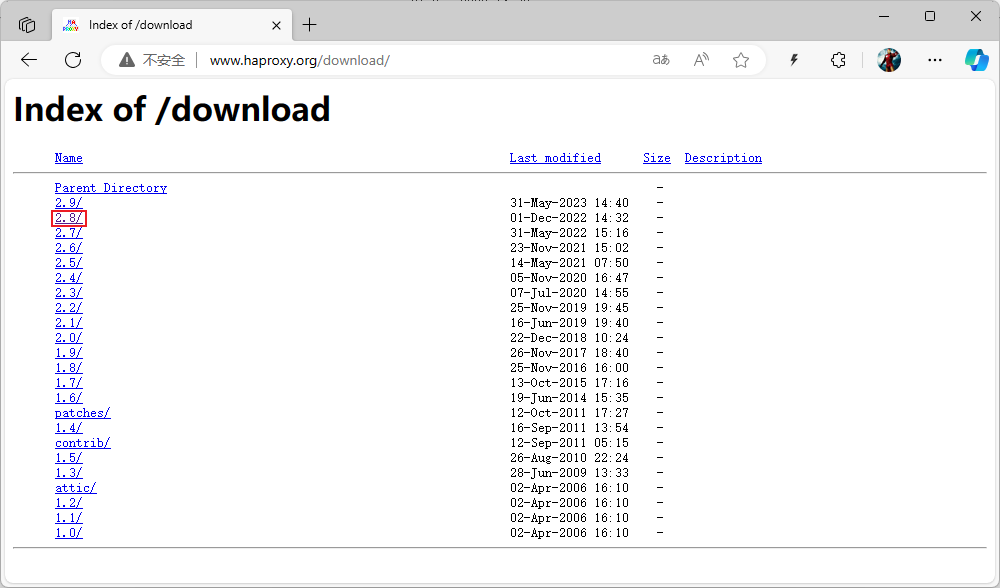Add page to favorites star
Viewport: 1000px width, 588px height.
click(x=741, y=60)
